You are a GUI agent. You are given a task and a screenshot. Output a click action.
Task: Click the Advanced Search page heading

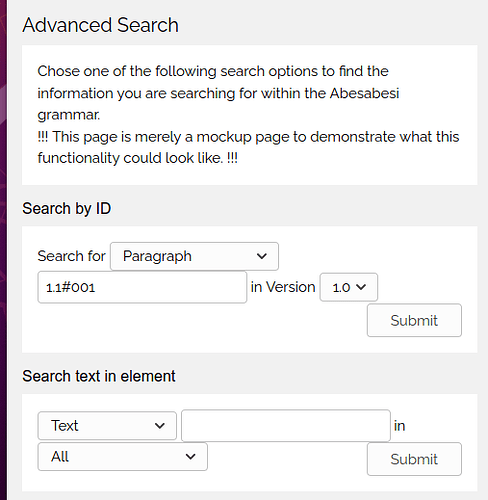[100, 25]
